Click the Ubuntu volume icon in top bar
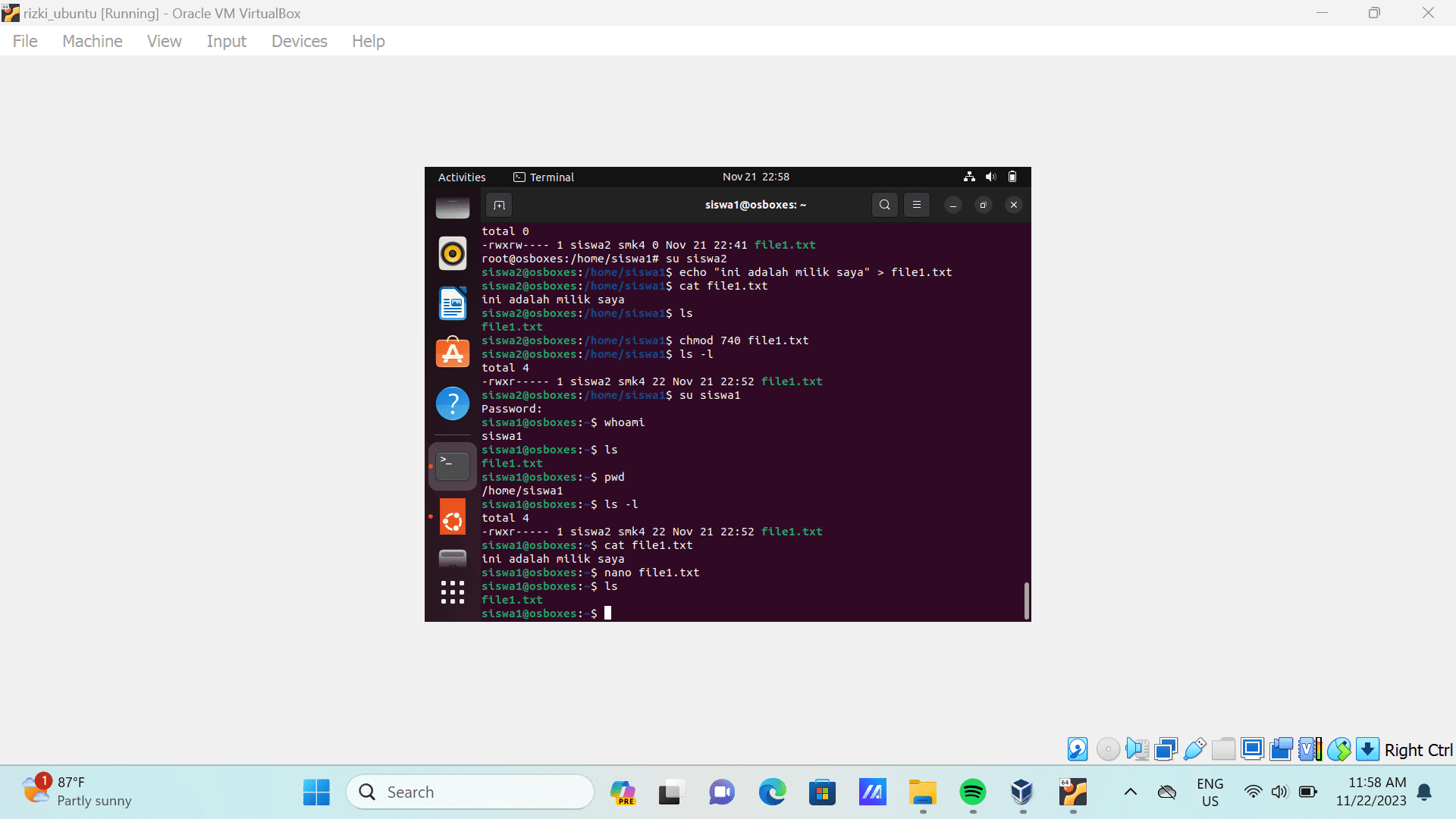Viewport: 1456px width, 819px height. (990, 177)
